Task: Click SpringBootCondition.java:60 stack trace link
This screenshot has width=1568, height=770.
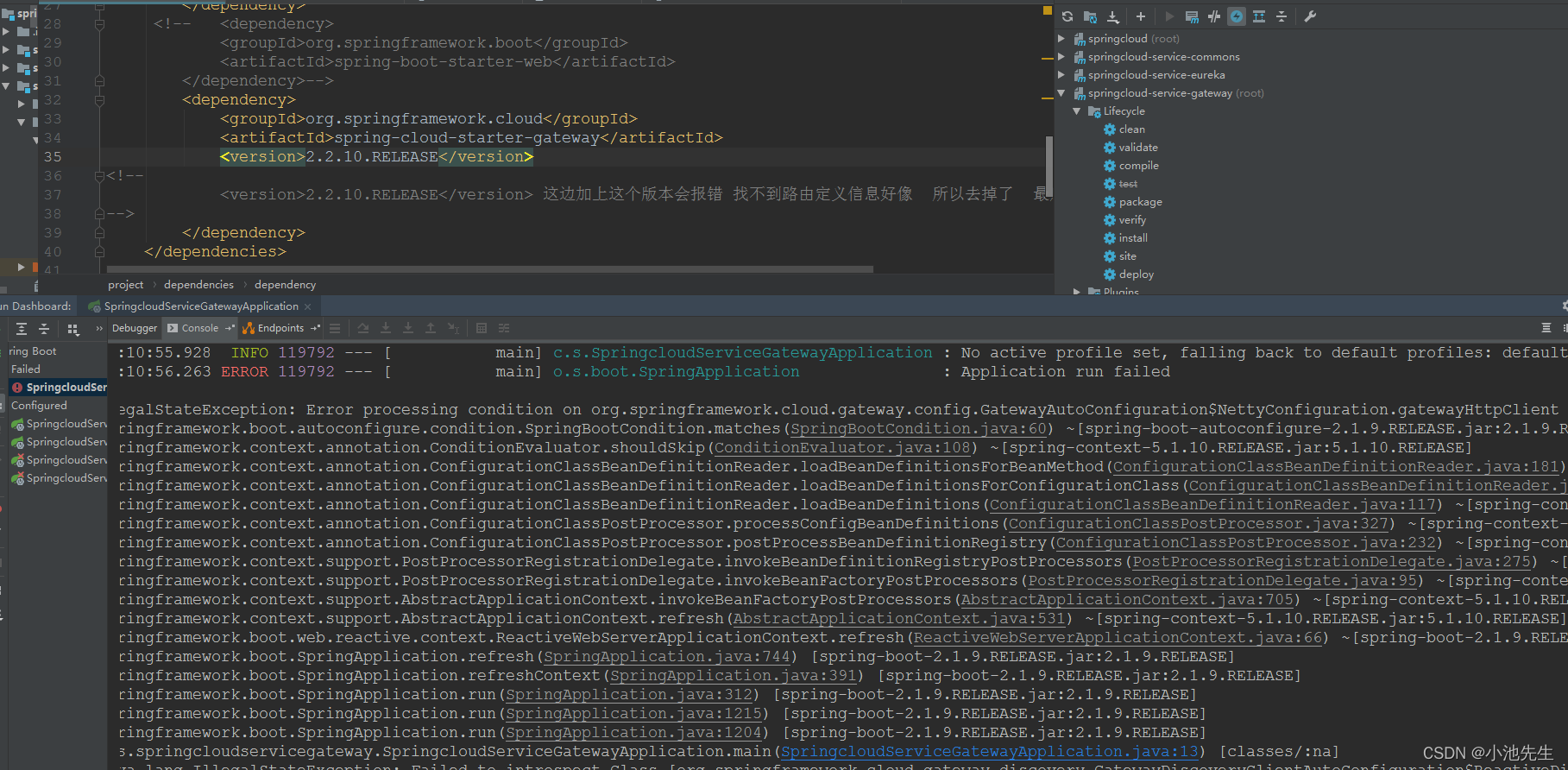Action: 919,429
